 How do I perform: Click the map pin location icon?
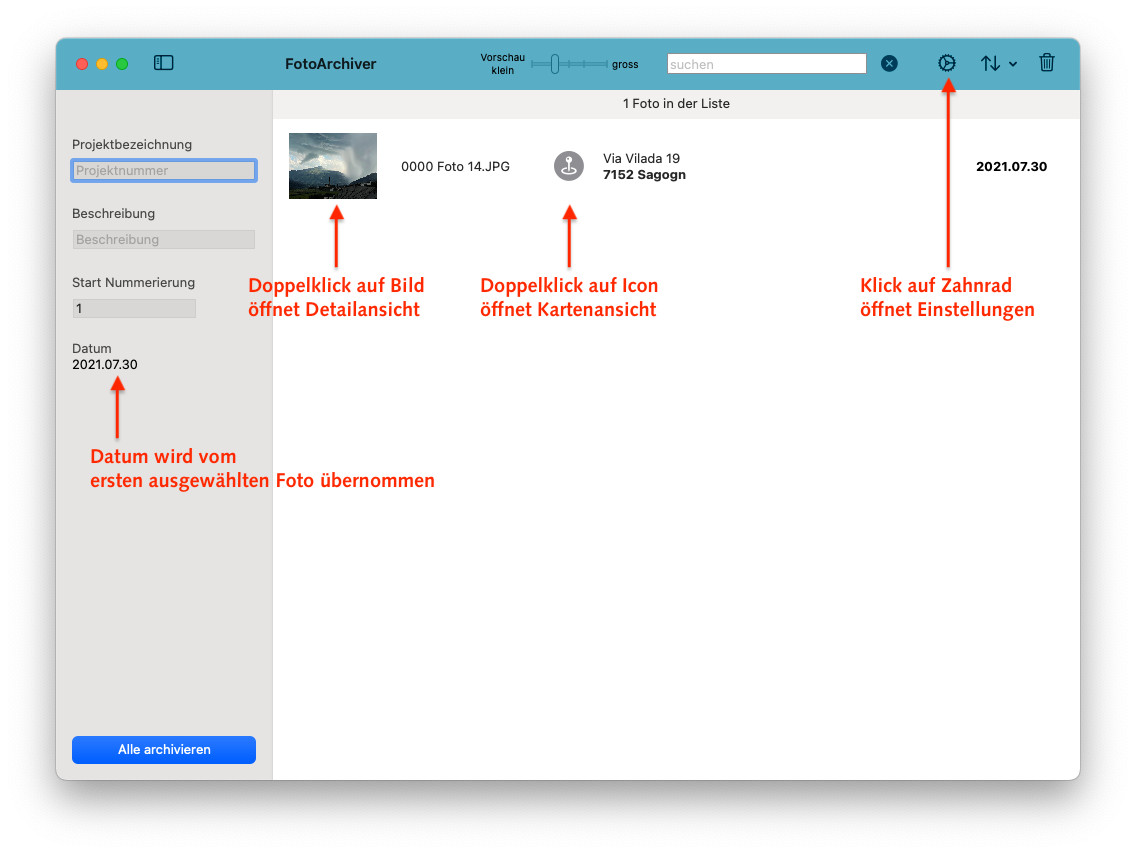pyautogui.click(x=569, y=166)
